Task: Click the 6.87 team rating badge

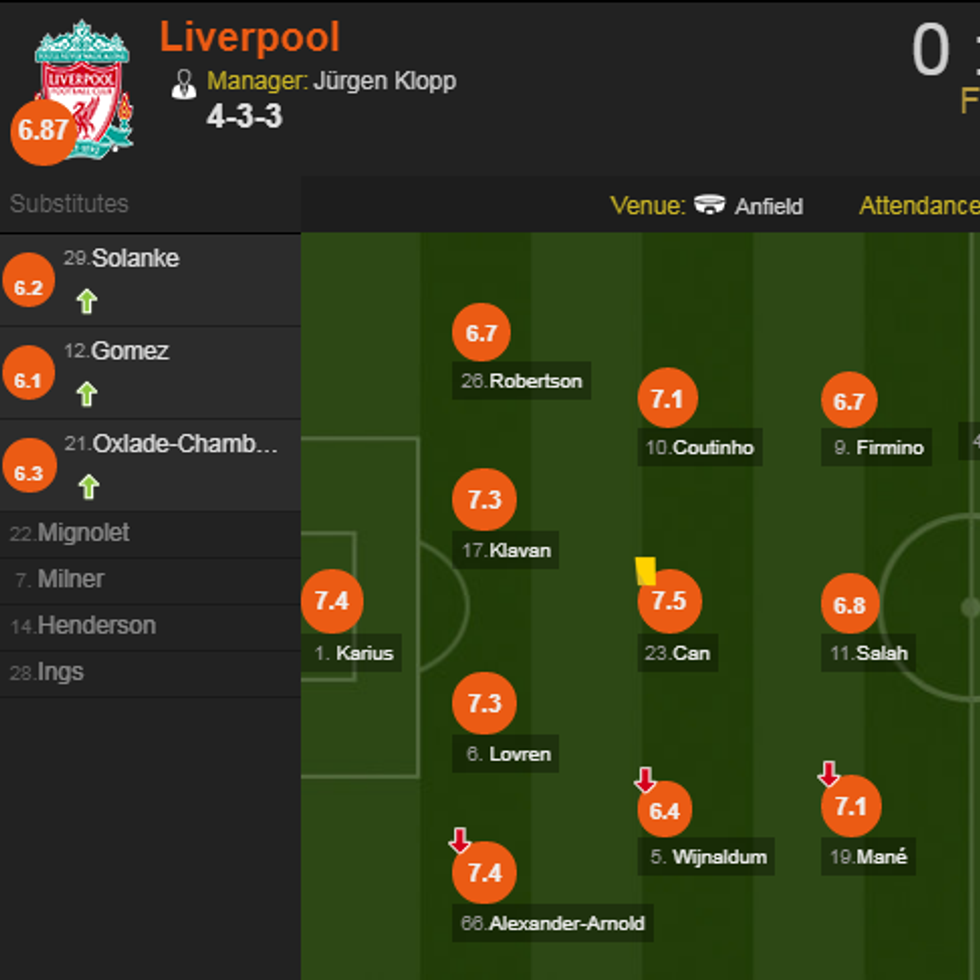Action: [43, 131]
